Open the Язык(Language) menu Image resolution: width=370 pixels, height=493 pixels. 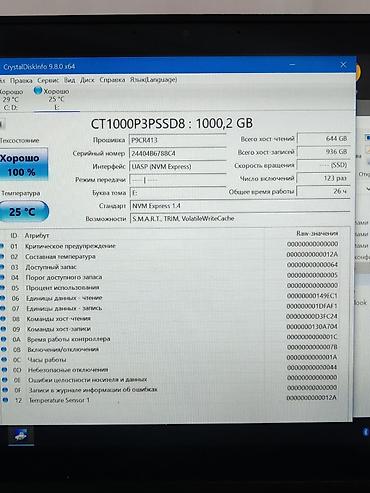pyautogui.click(x=153, y=80)
